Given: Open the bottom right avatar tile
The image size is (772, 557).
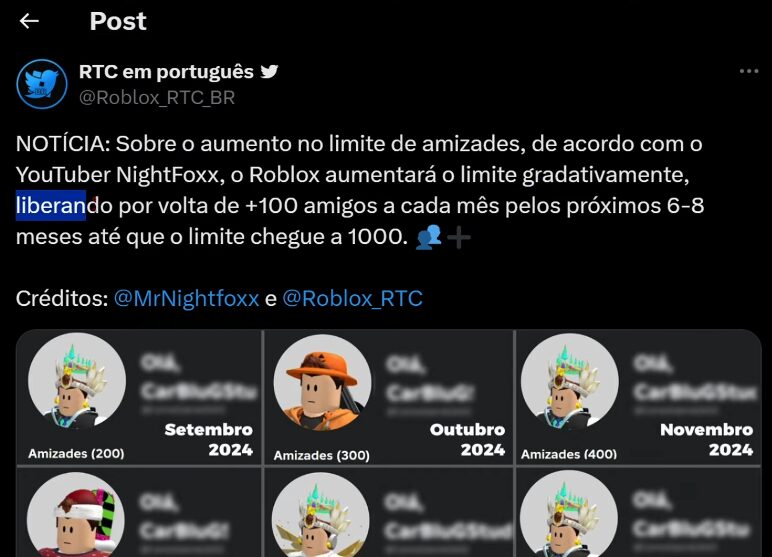Looking at the screenshot, I should [639, 512].
